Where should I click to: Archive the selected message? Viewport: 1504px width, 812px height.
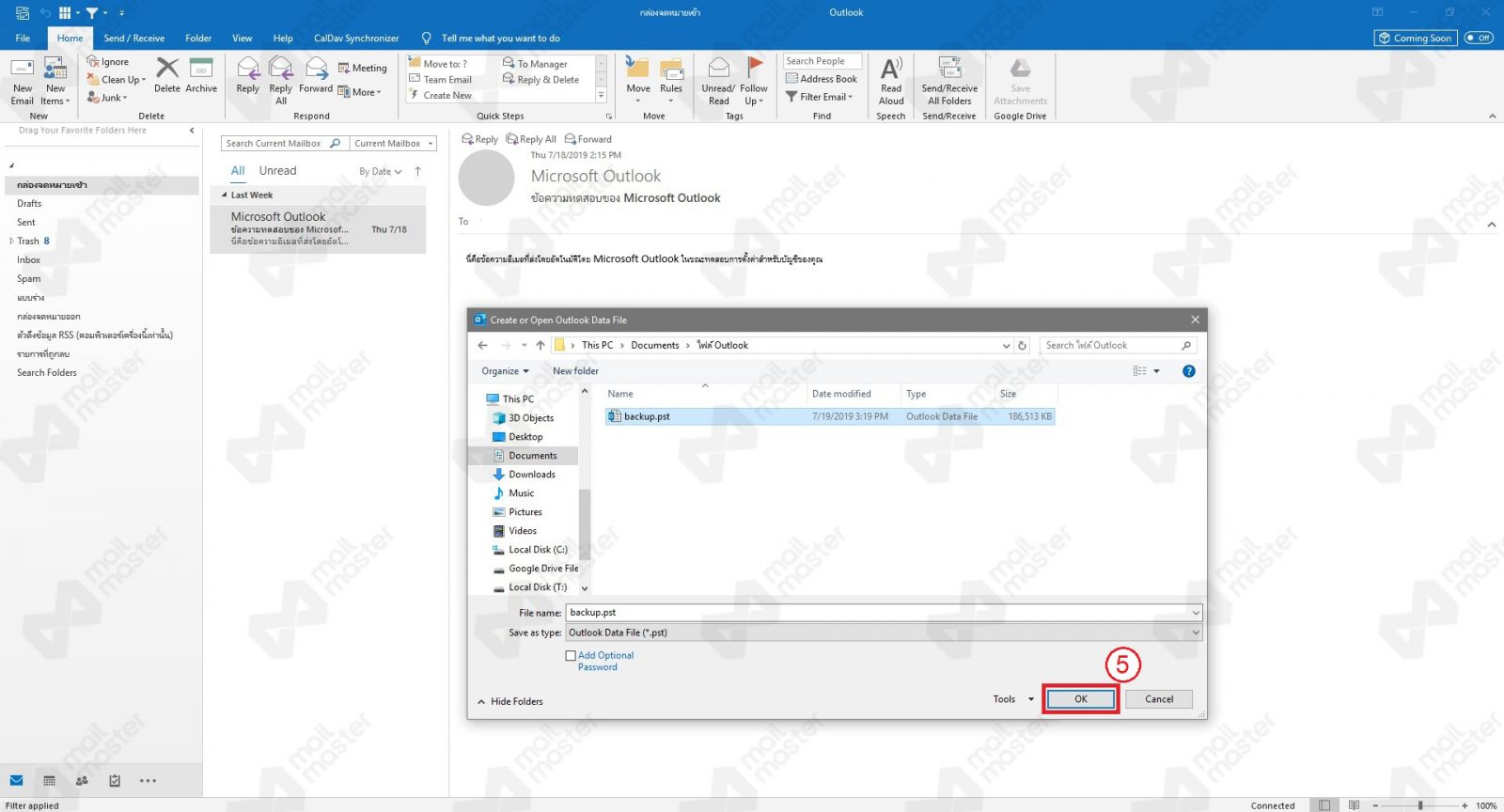[201, 75]
